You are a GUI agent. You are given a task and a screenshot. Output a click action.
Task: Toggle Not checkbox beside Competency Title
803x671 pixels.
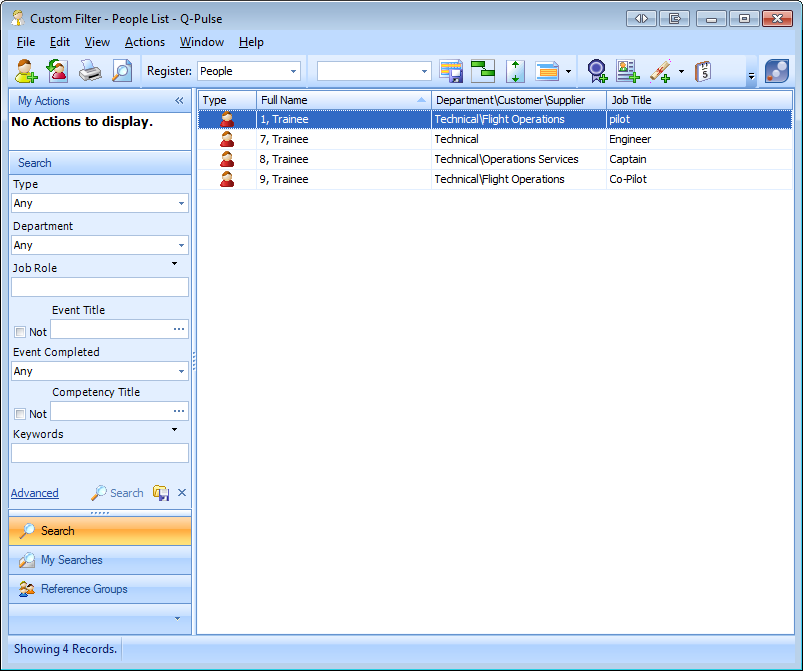[20, 414]
